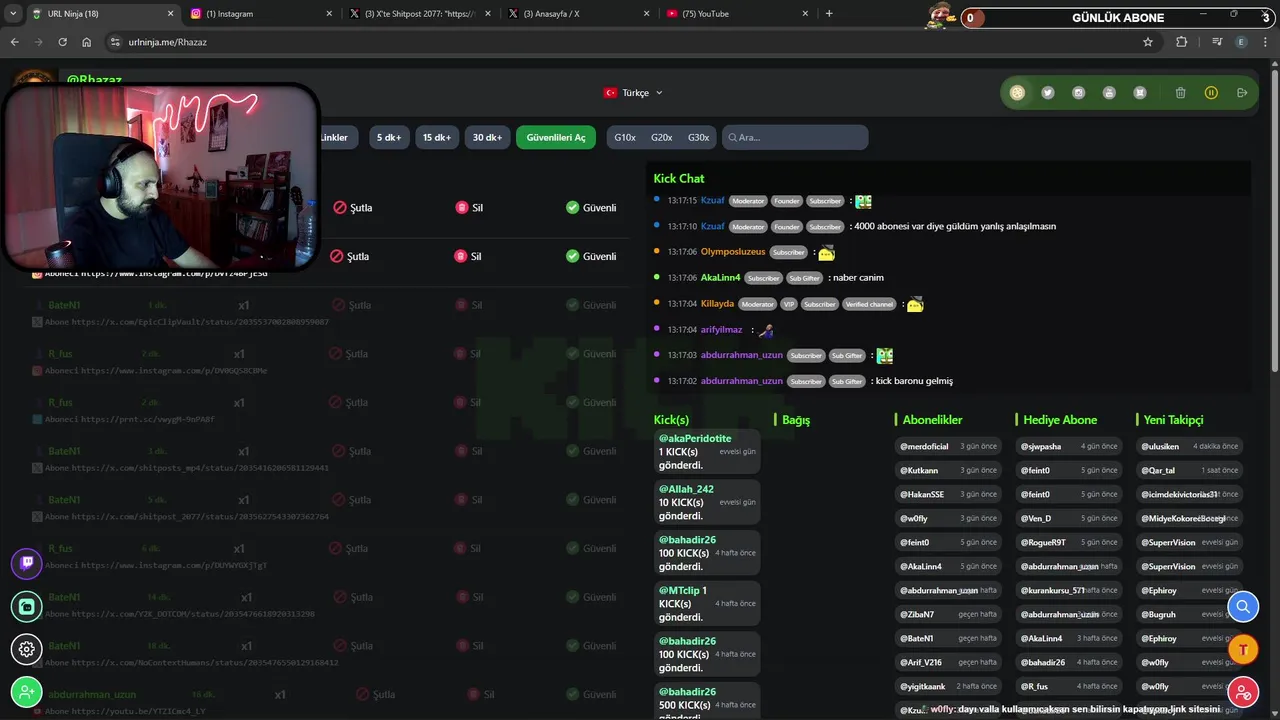
Task: Click the 30 dk+ filter button
Action: (x=487, y=137)
